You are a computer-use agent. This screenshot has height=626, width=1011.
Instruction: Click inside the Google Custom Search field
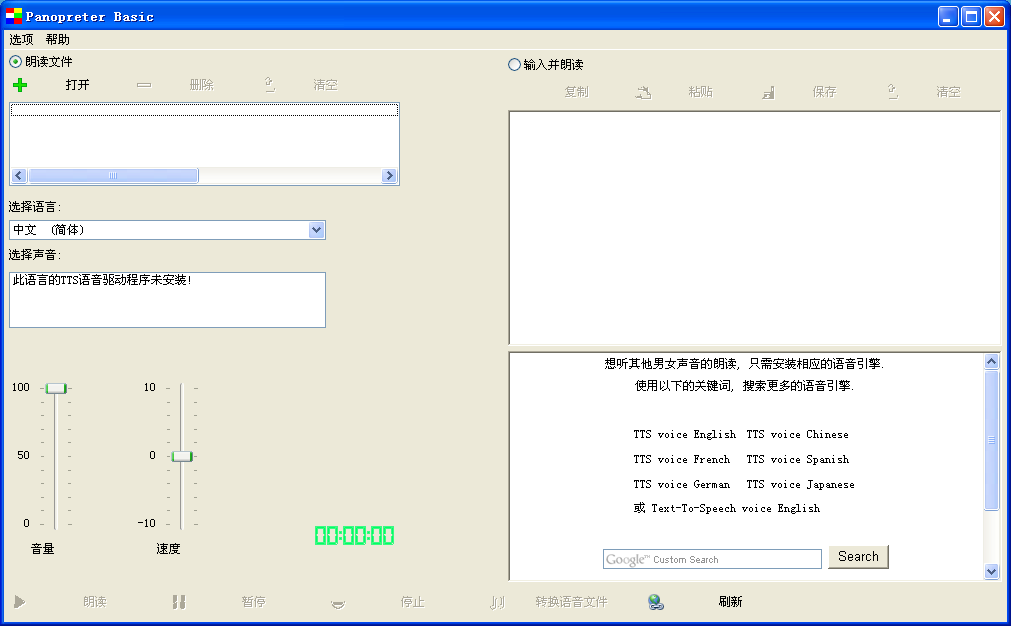(712, 558)
